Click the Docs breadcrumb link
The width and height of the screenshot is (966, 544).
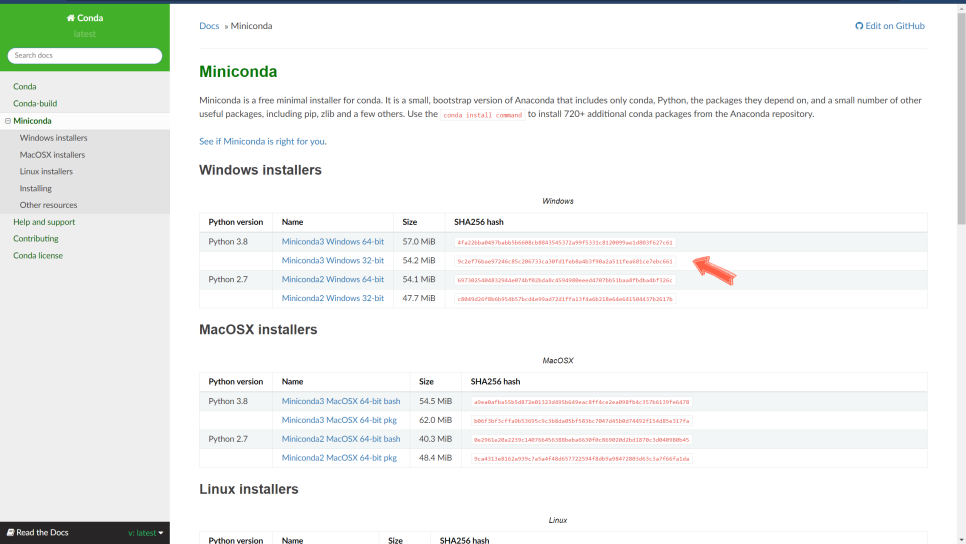[x=209, y=26]
